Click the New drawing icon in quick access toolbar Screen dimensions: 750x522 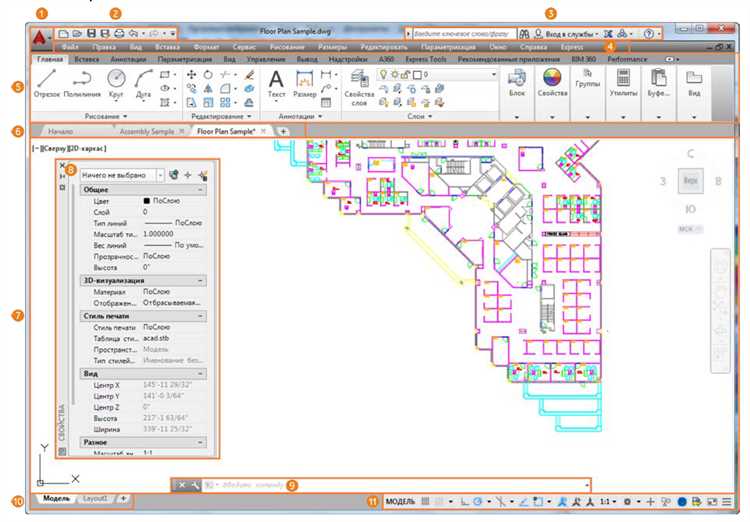click(x=63, y=33)
